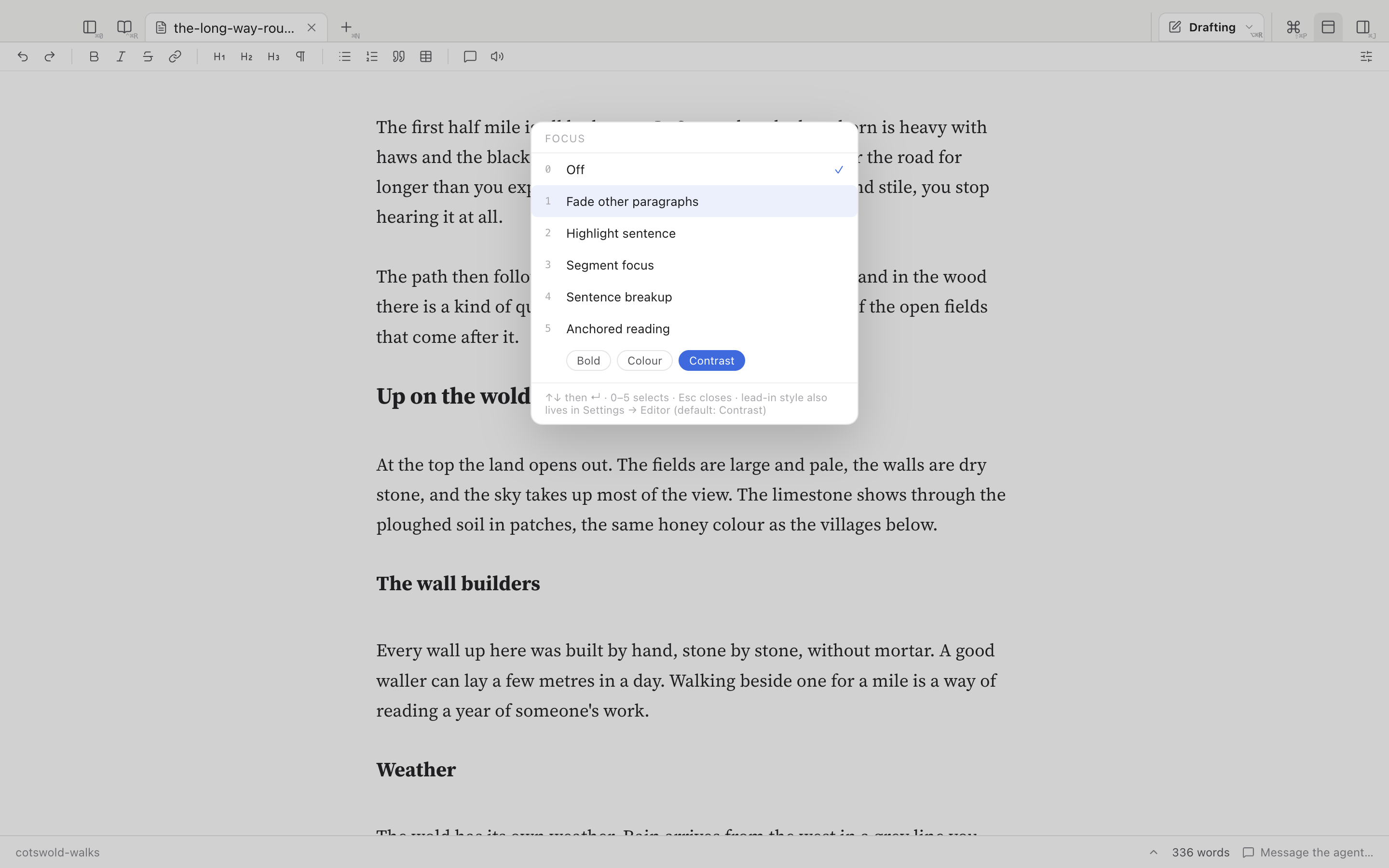The height and width of the screenshot is (868, 1389).
Task: Choose Fade other paragraphs focus mode
Action: (x=694, y=202)
